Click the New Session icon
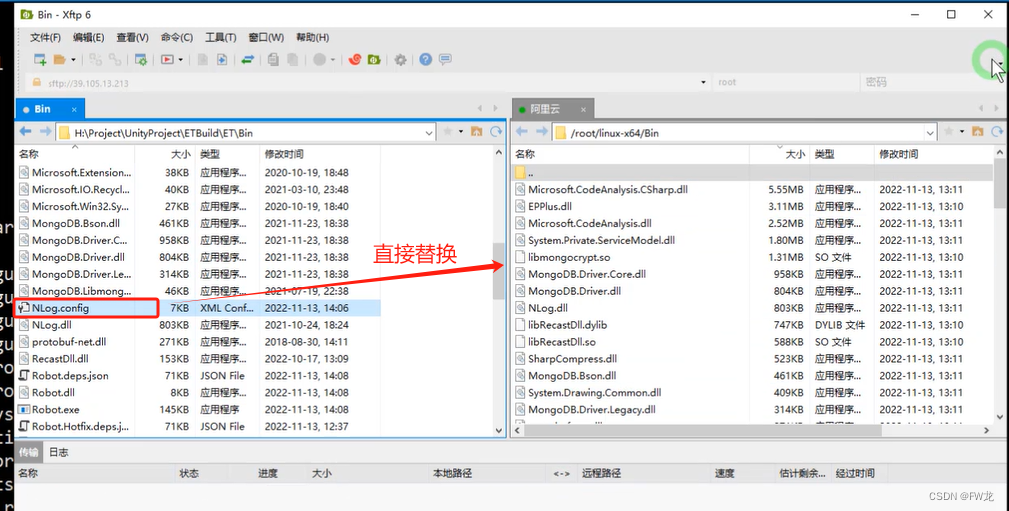1009x511 pixels. pos(40,60)
